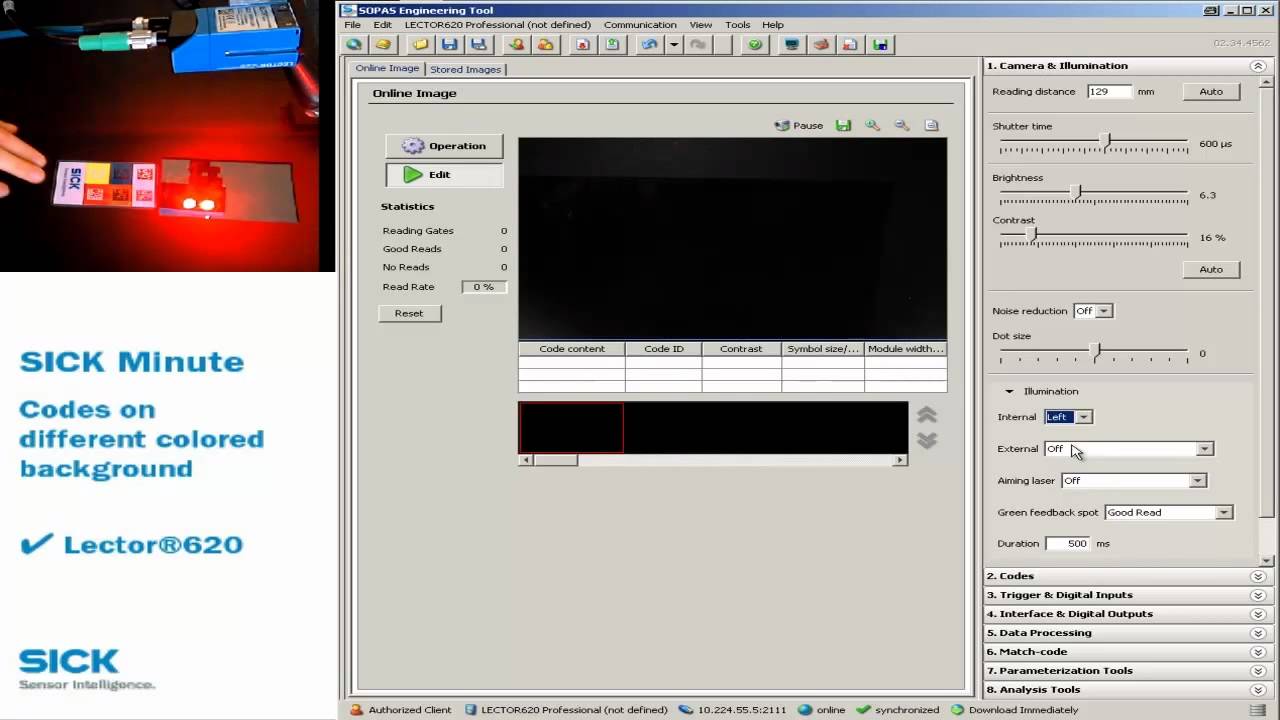
Task: Expand the 8. Analysis Tools section
Action: tap(1258, 690)
